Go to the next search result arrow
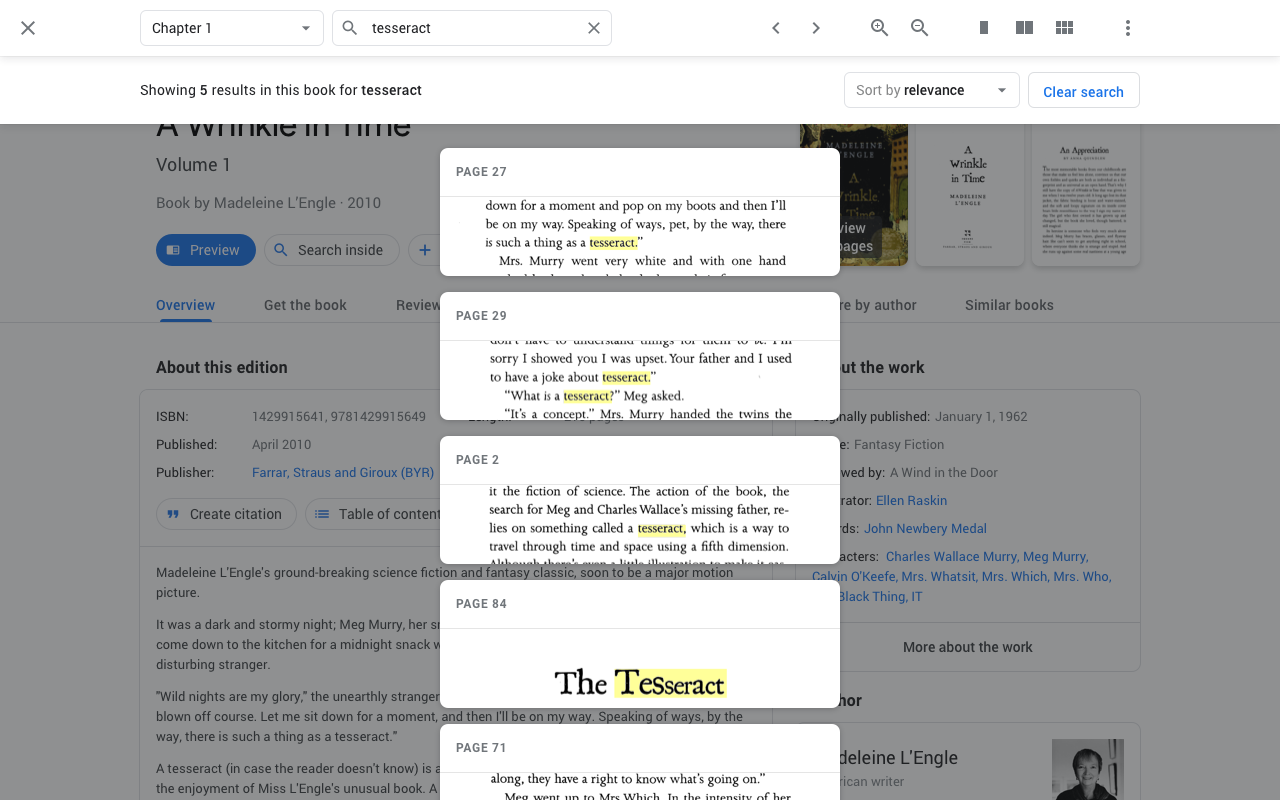Image resolution: width=1280 pixels, height=800 pixels. tap(815, 28)
